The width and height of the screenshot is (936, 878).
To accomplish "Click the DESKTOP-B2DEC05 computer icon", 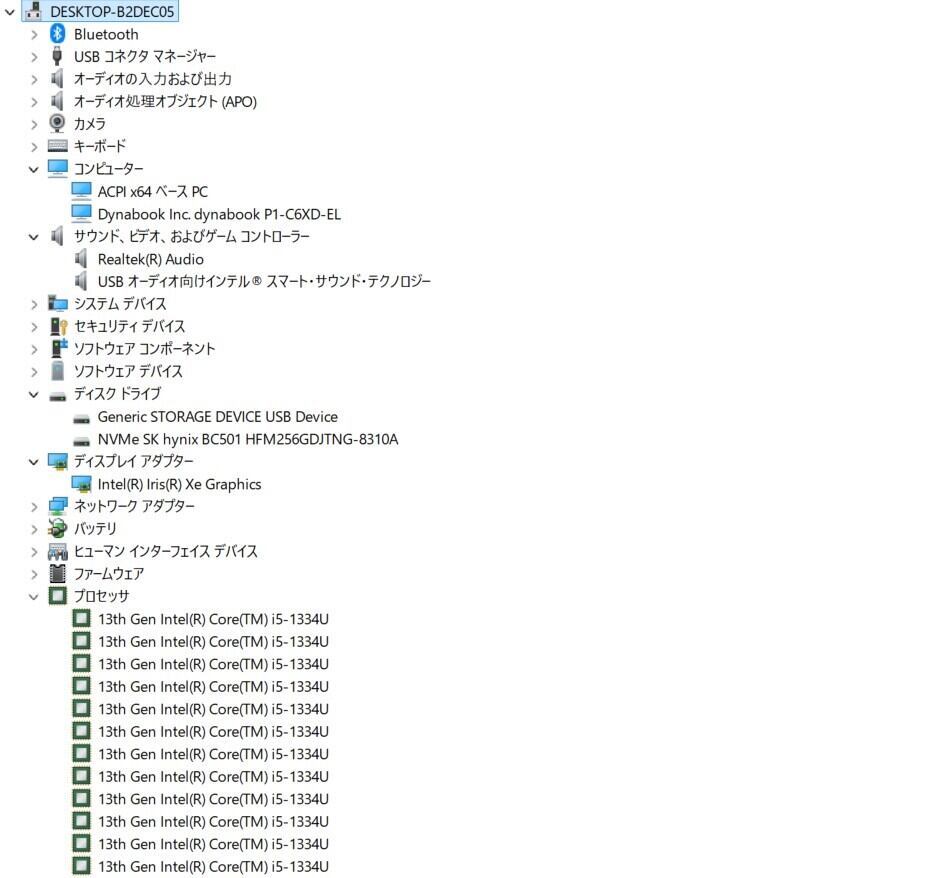I will (x=33, y=11).
